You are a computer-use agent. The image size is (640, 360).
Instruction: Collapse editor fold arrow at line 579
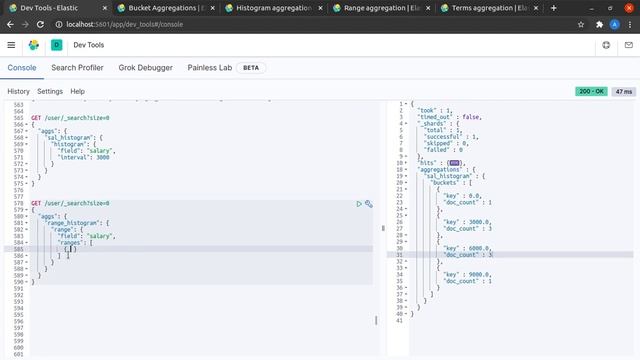tap(27, 210)
